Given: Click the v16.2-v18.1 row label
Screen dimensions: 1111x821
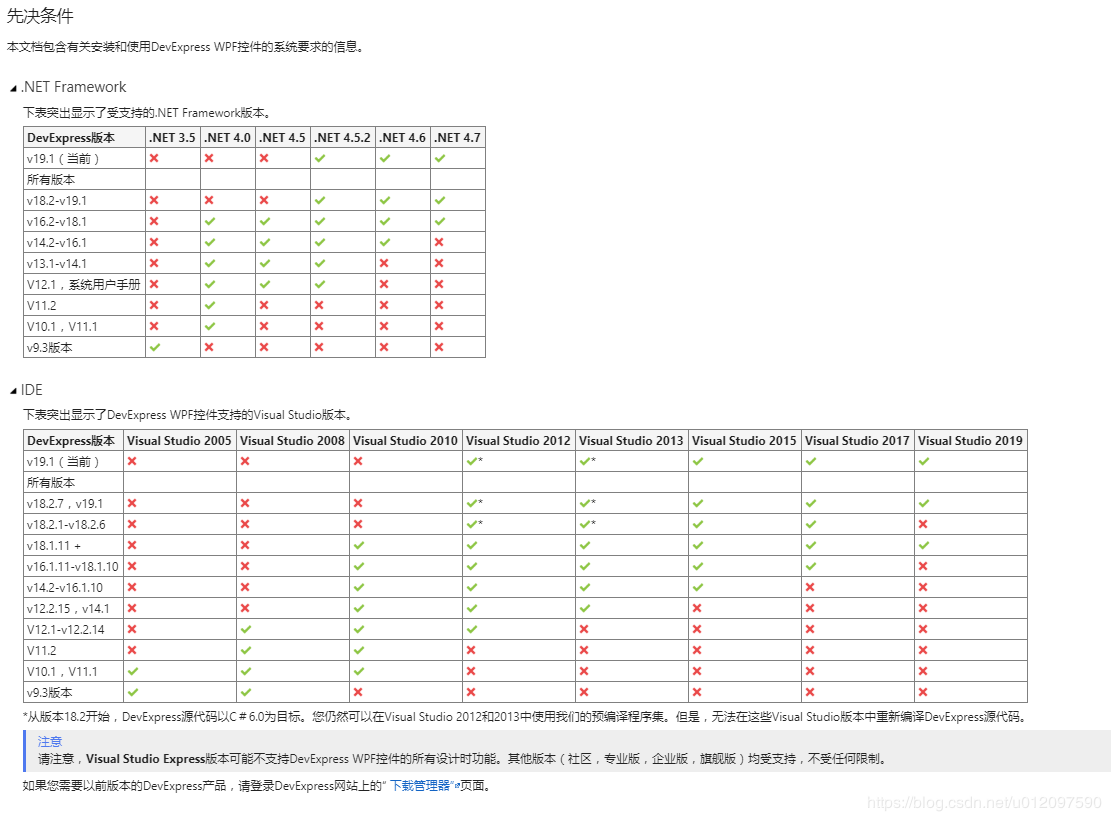Looking at the screenshot, I should (x=57, y=221).
